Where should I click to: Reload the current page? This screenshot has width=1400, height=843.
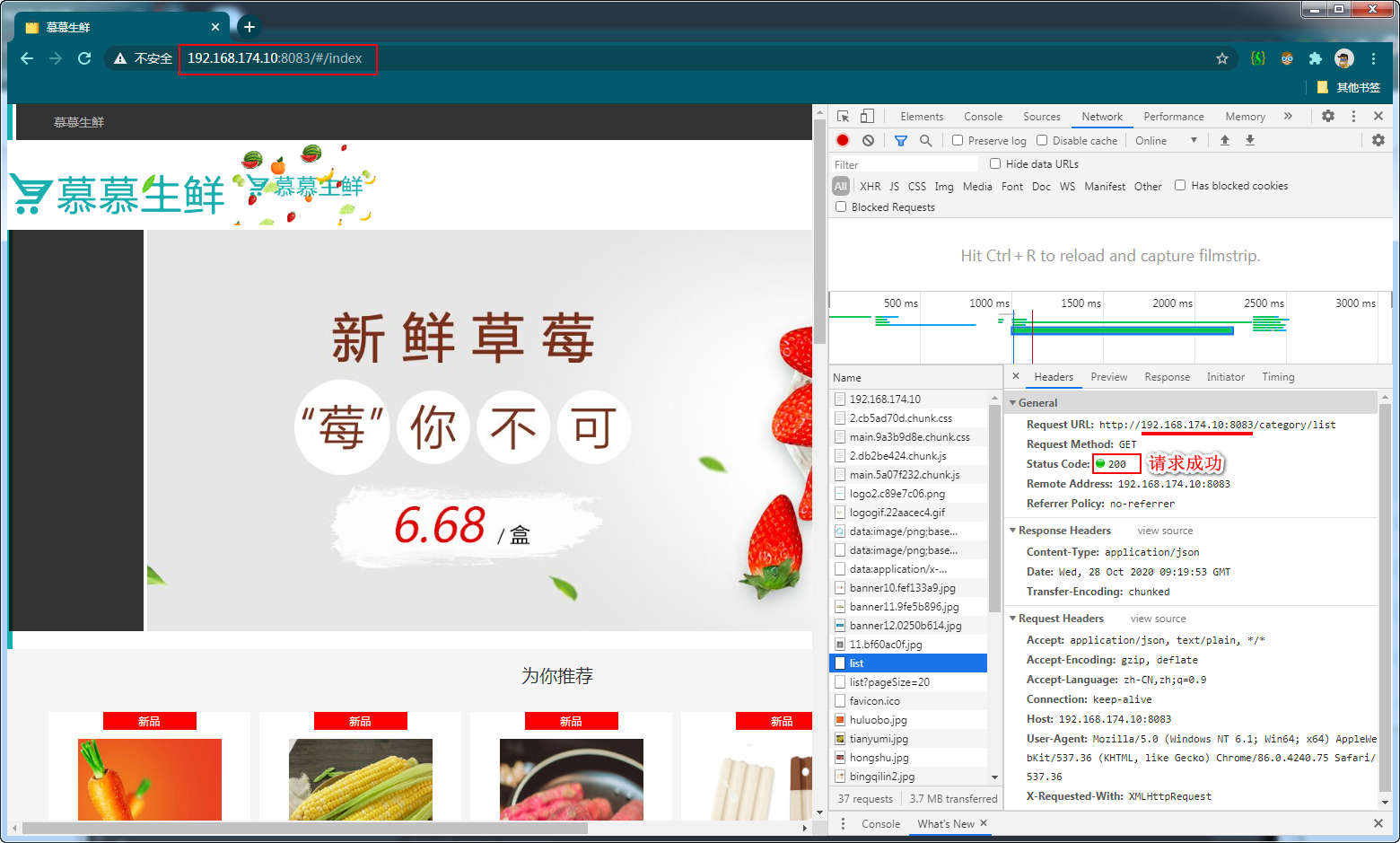[84, 58]
